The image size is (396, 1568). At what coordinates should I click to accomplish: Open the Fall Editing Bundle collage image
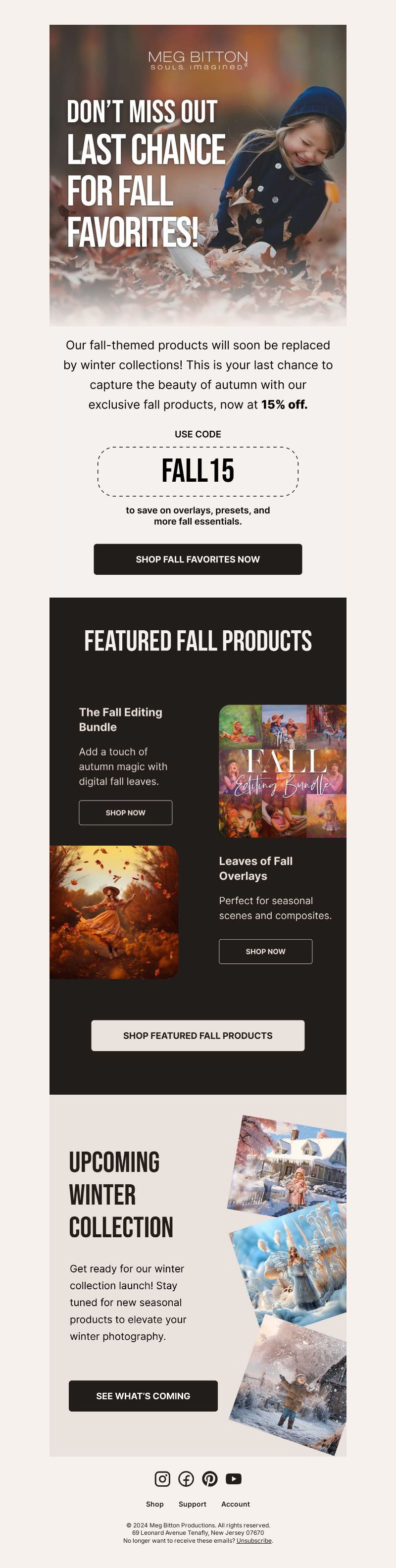click(x=282, y=770)
